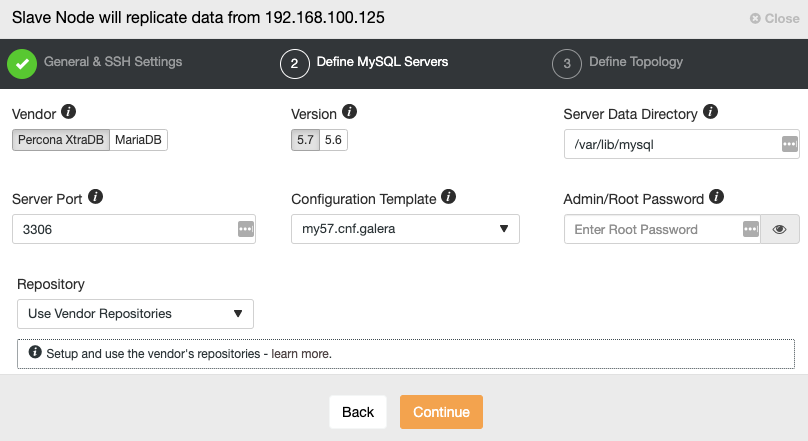Screen dimensions: 808x441
Task: Open the Define Topology step
Action: coord(617,63)
